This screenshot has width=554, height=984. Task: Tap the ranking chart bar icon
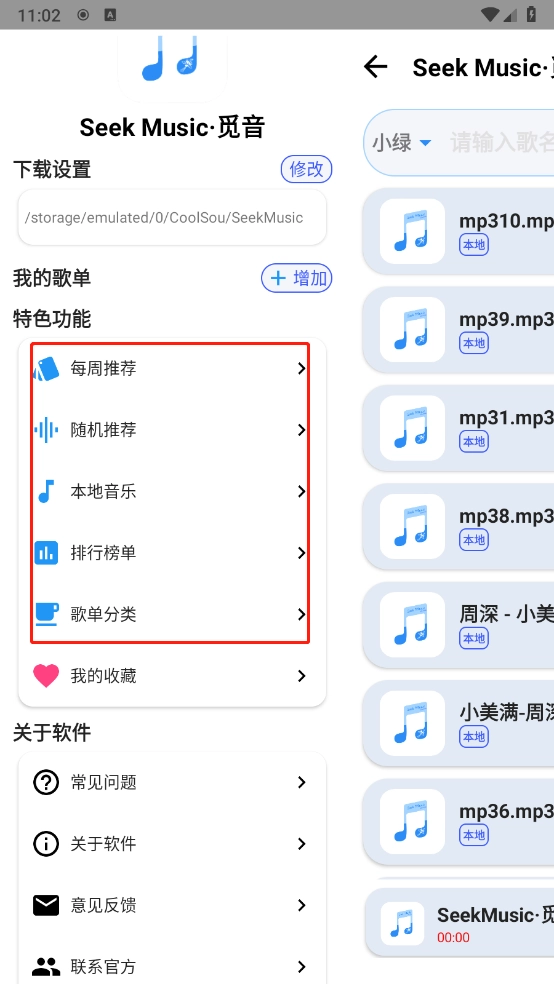46,553
